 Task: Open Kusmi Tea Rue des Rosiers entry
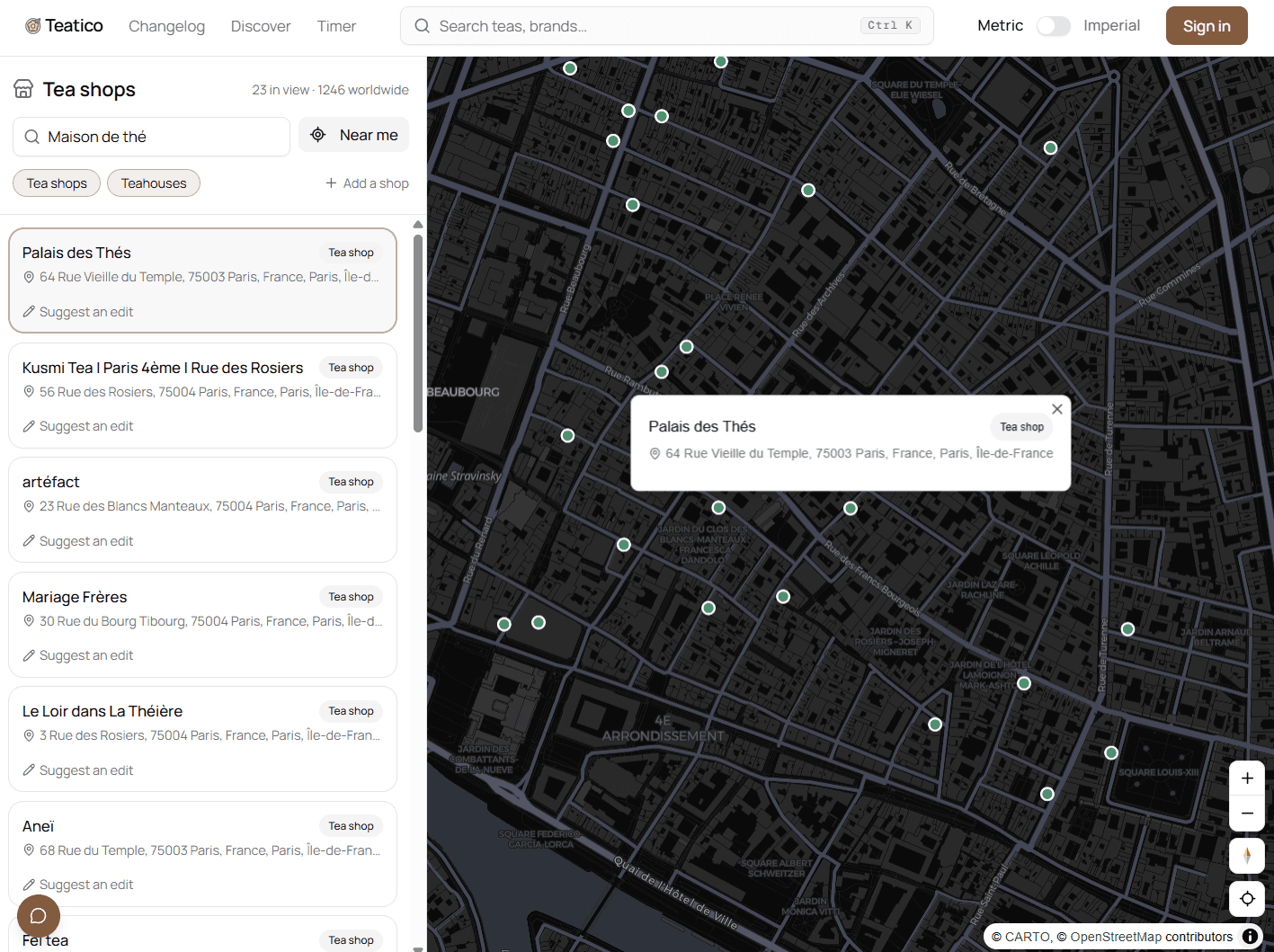tap(202, 396)
